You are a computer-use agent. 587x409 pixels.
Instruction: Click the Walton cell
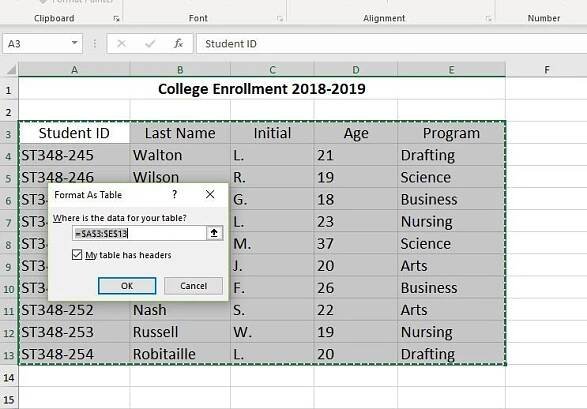(180, 155)
